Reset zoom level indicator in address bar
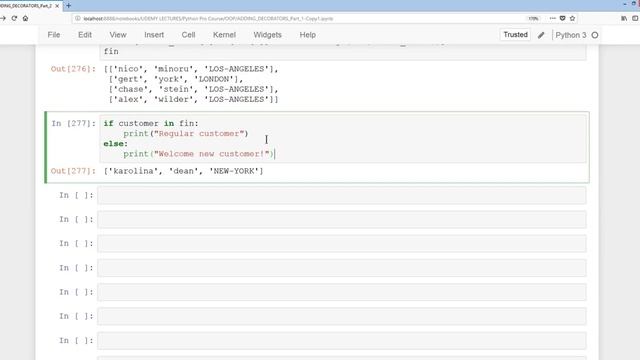The height and width of the screenshot is (360, 640). [533, 18]
